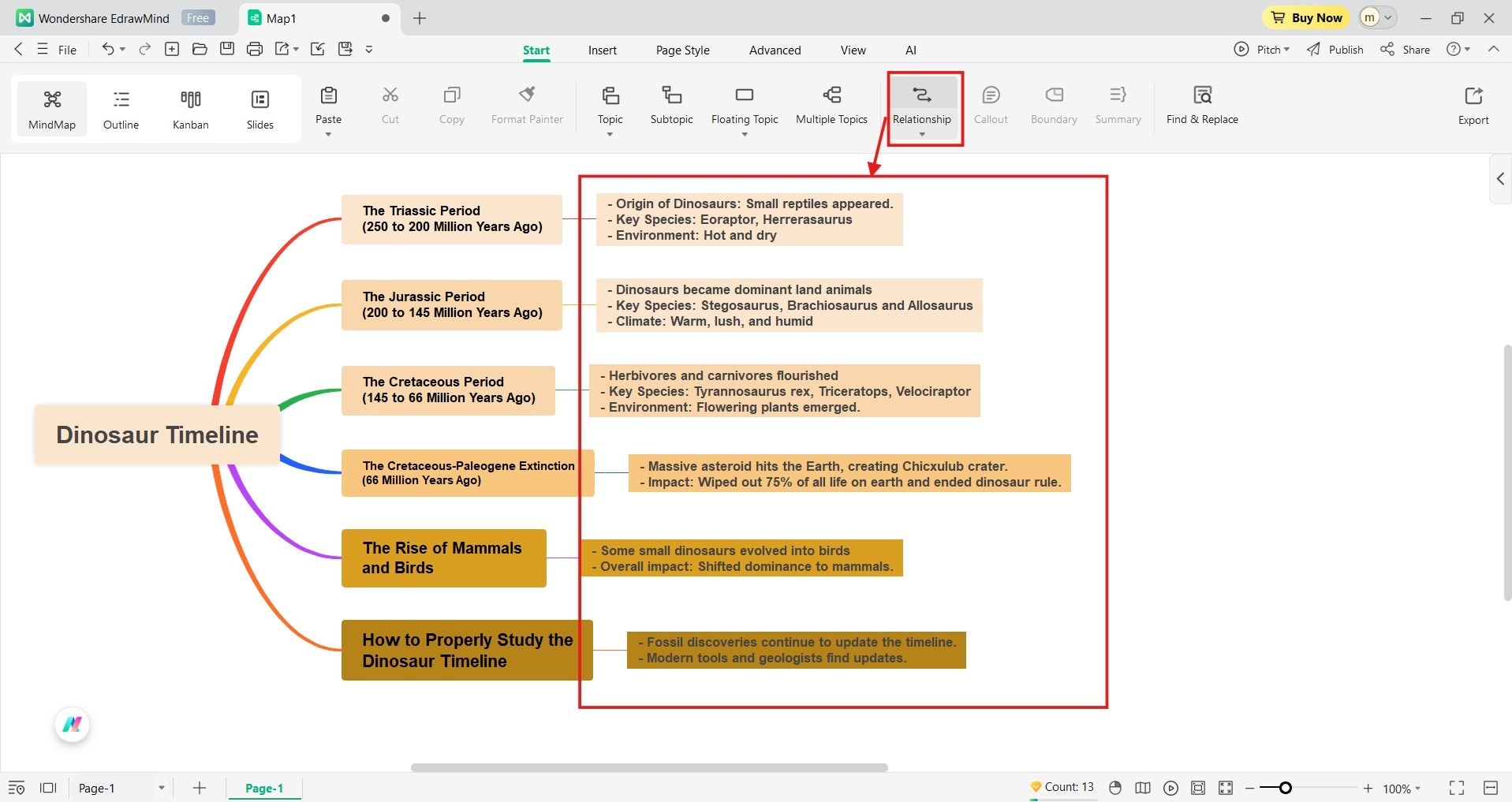1512x802 pixels.
Task: Click the Buy Now button
Action: click(1305, 17)
